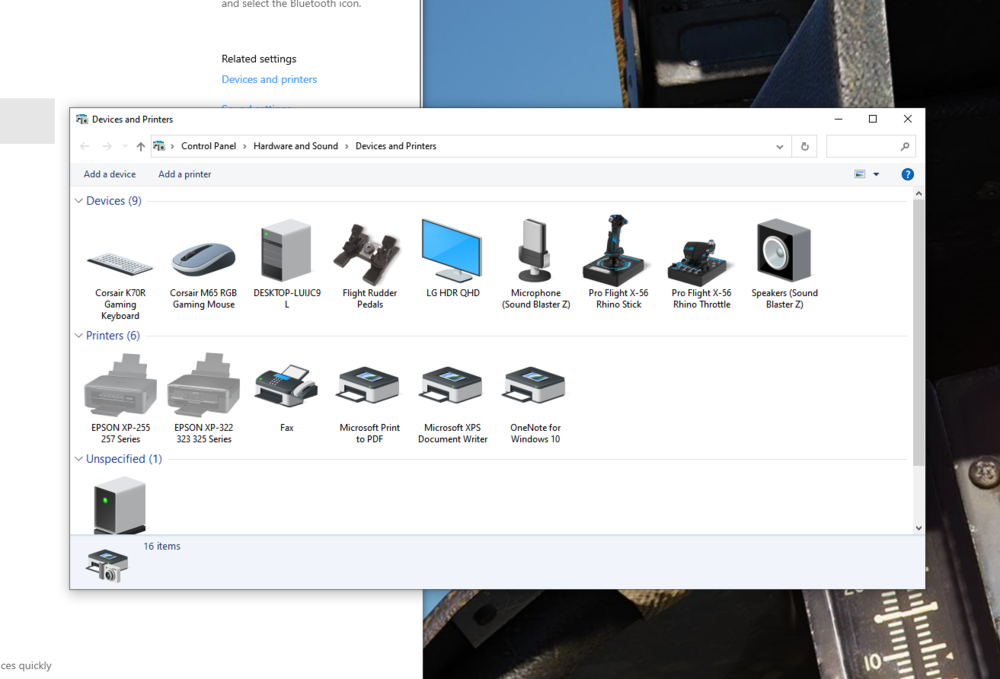
Task: Select the Pro Flight X-56 Rhino Throttle
Action: coord(701,265)
